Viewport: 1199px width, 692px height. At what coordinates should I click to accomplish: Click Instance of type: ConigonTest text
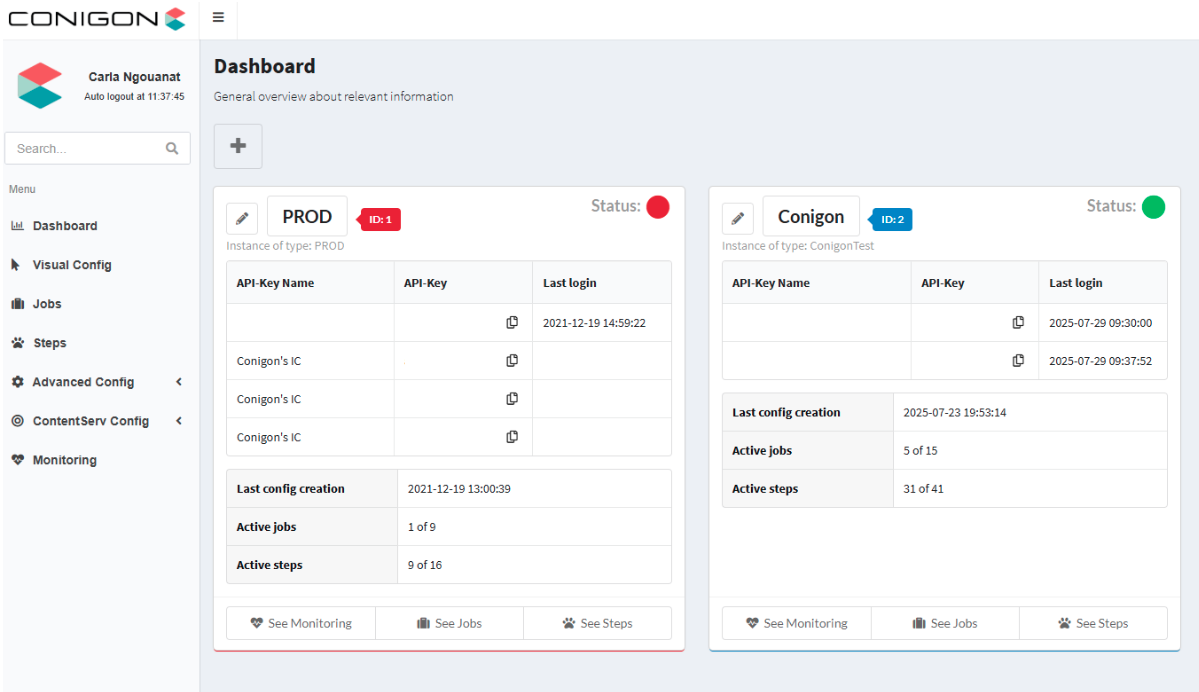pyautogui.click(x=798, y=245)
